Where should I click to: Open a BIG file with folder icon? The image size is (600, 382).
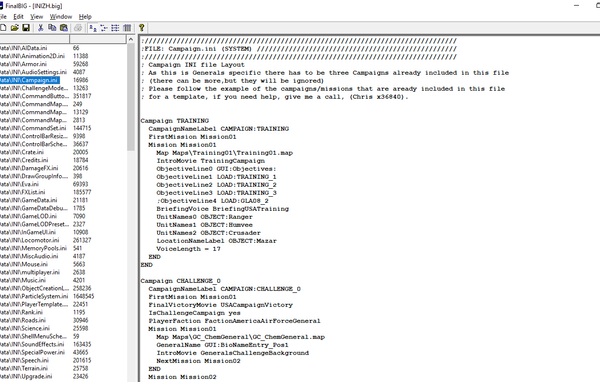[x=15, y=28]
